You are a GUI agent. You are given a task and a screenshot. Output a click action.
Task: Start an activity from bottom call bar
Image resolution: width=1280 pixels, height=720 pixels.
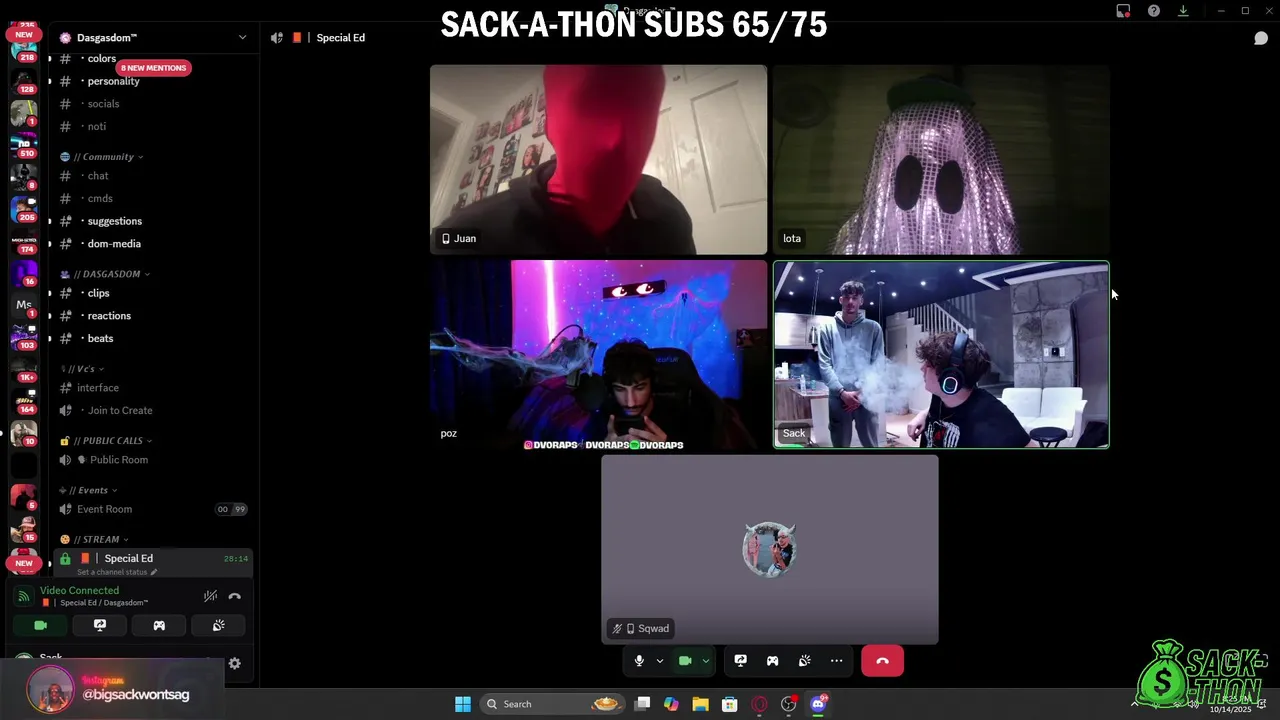(x=773, y=661)
